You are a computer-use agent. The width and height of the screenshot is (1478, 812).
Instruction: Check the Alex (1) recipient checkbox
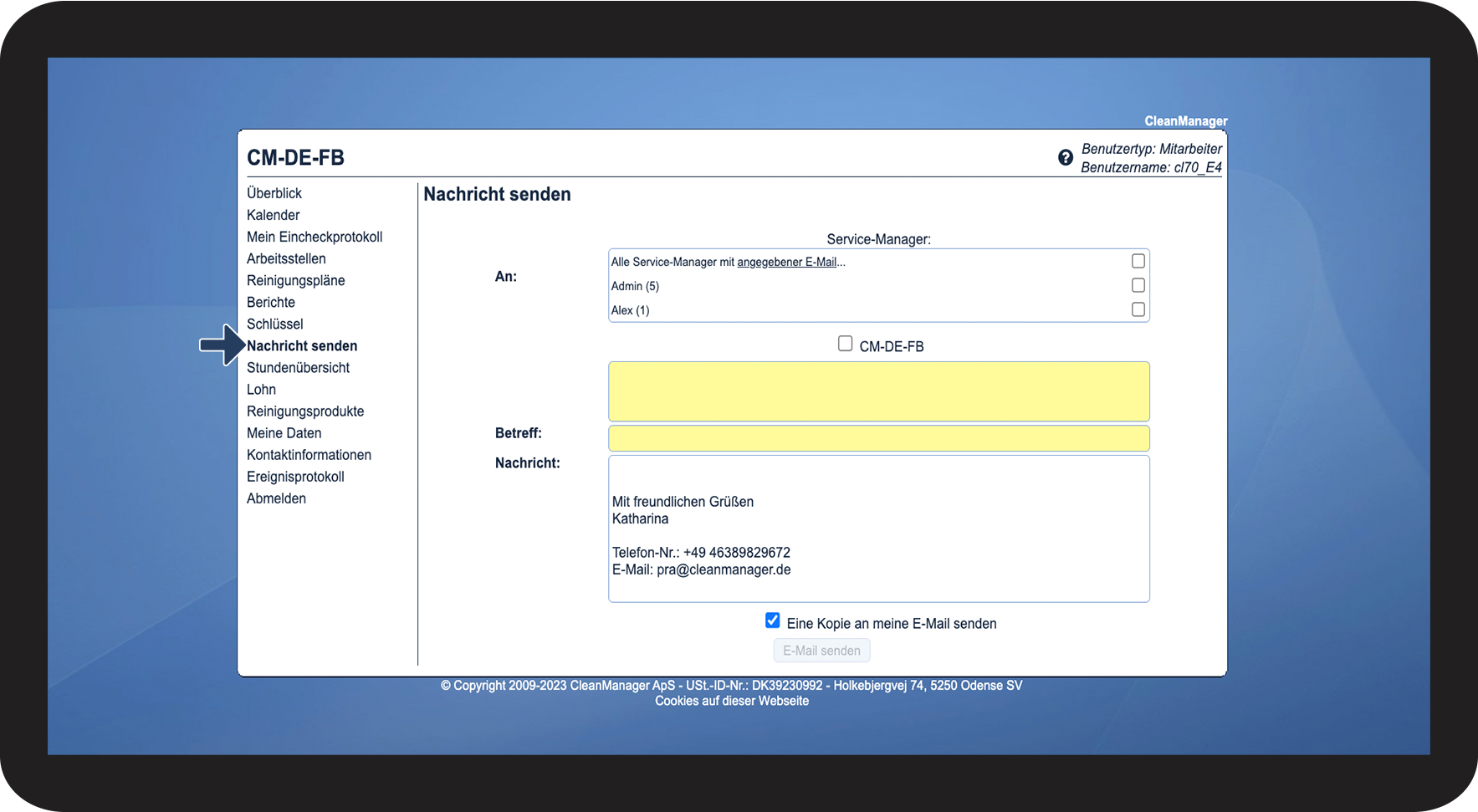1138,310
